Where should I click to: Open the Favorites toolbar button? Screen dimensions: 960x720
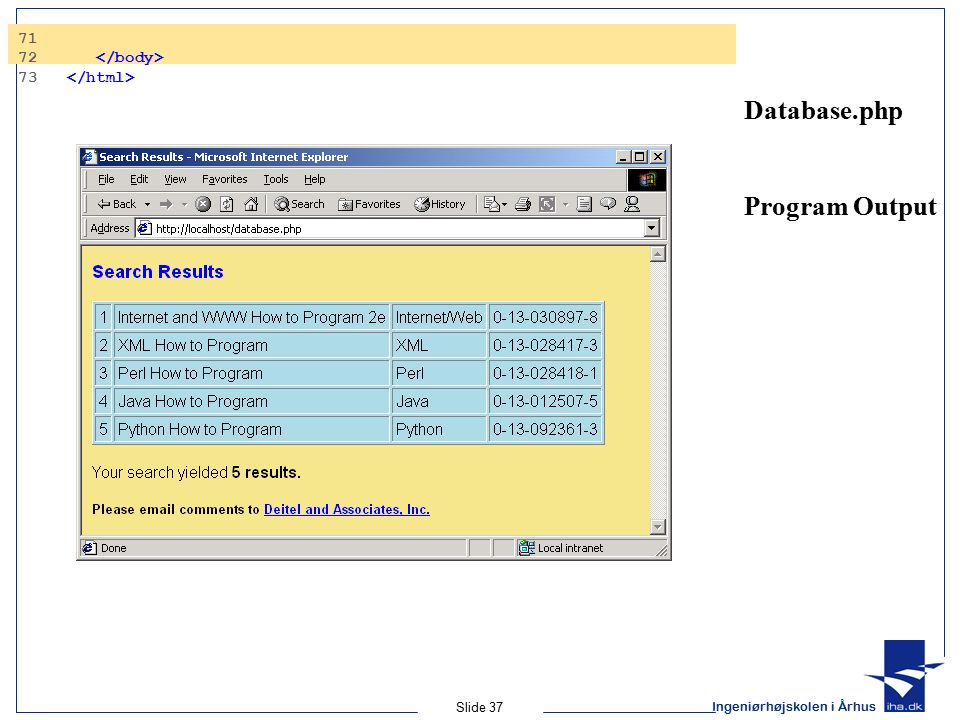[x=369, y=204]
